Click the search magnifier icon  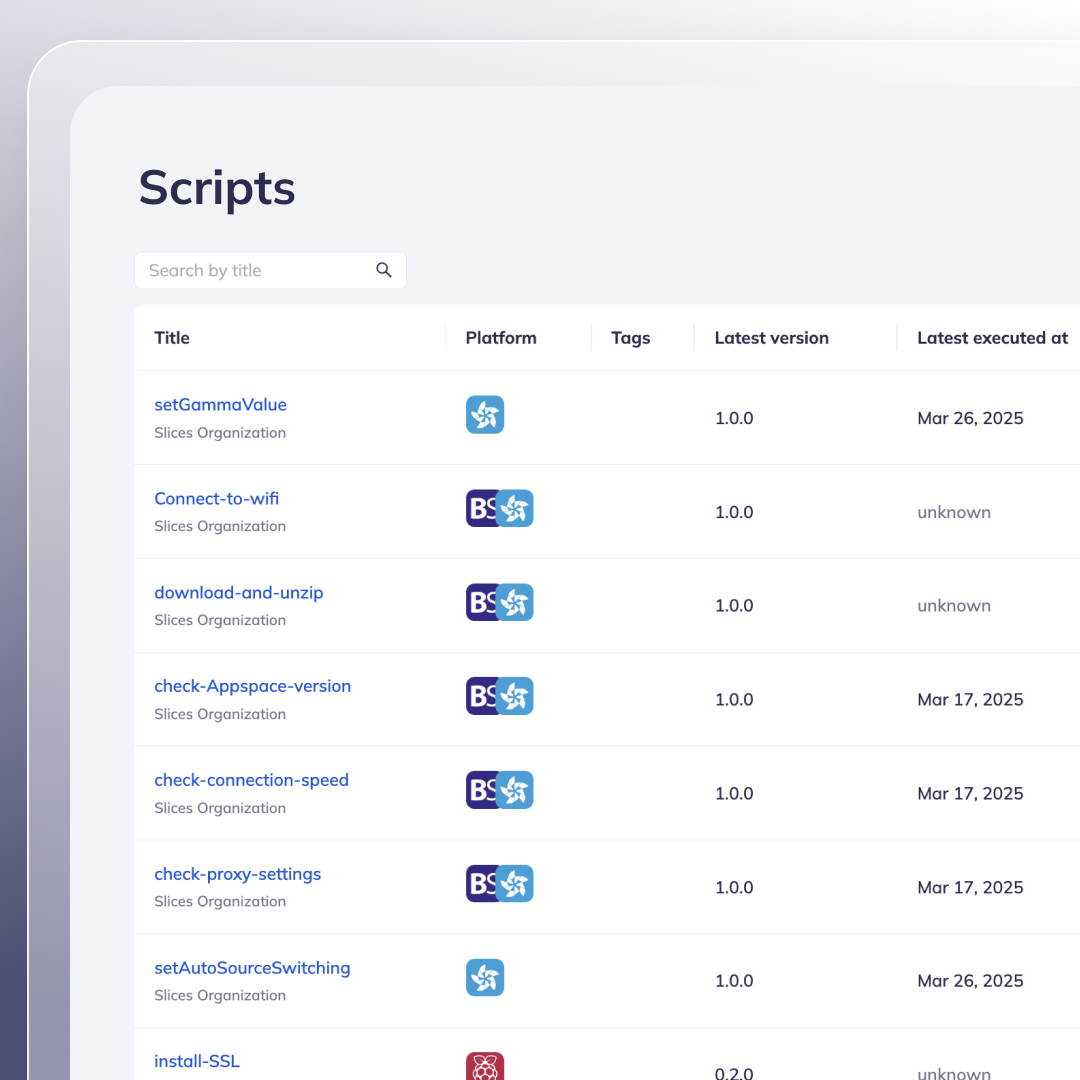384,270
